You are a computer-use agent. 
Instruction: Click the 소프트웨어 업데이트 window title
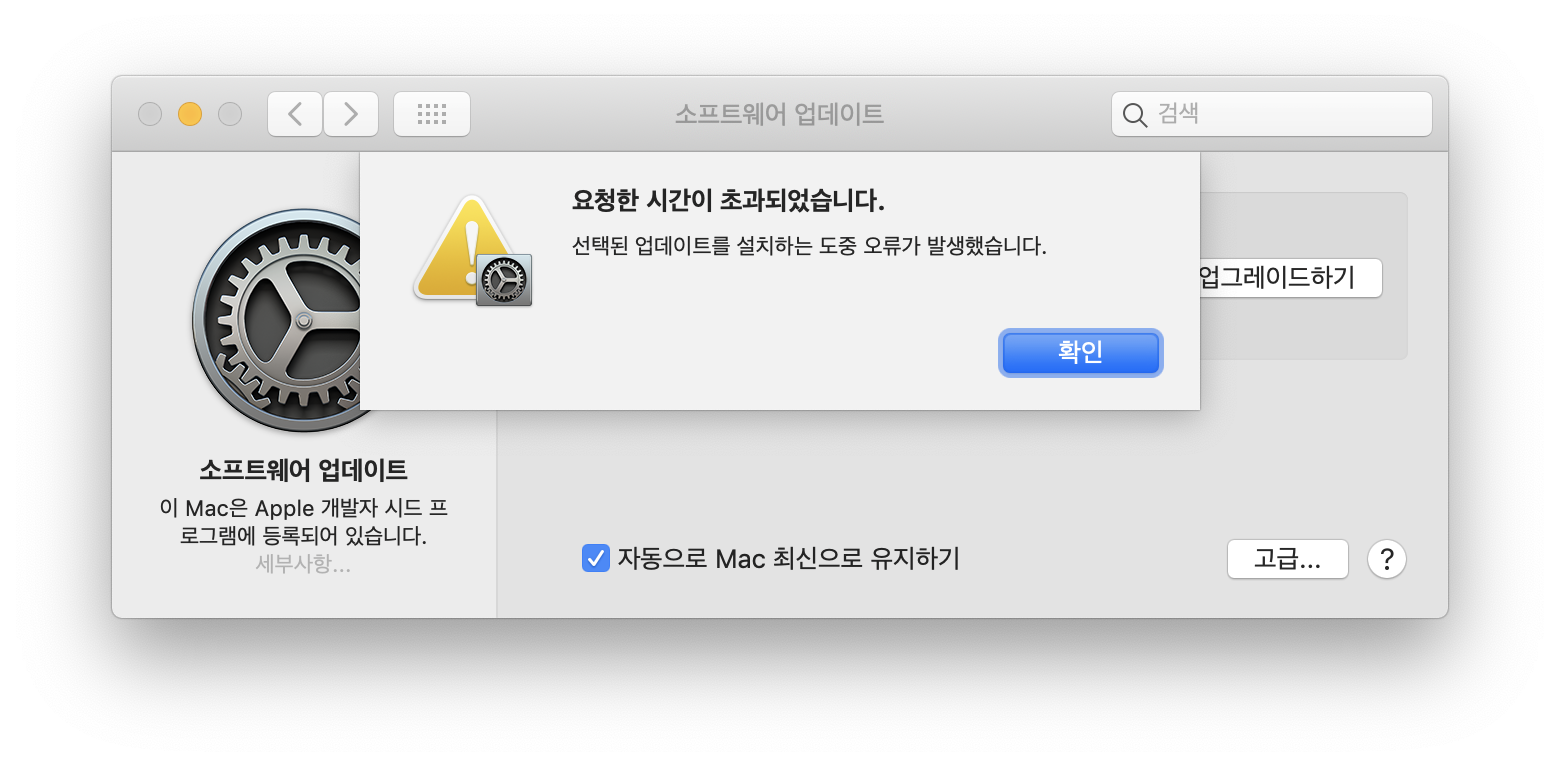pos(779,114)
